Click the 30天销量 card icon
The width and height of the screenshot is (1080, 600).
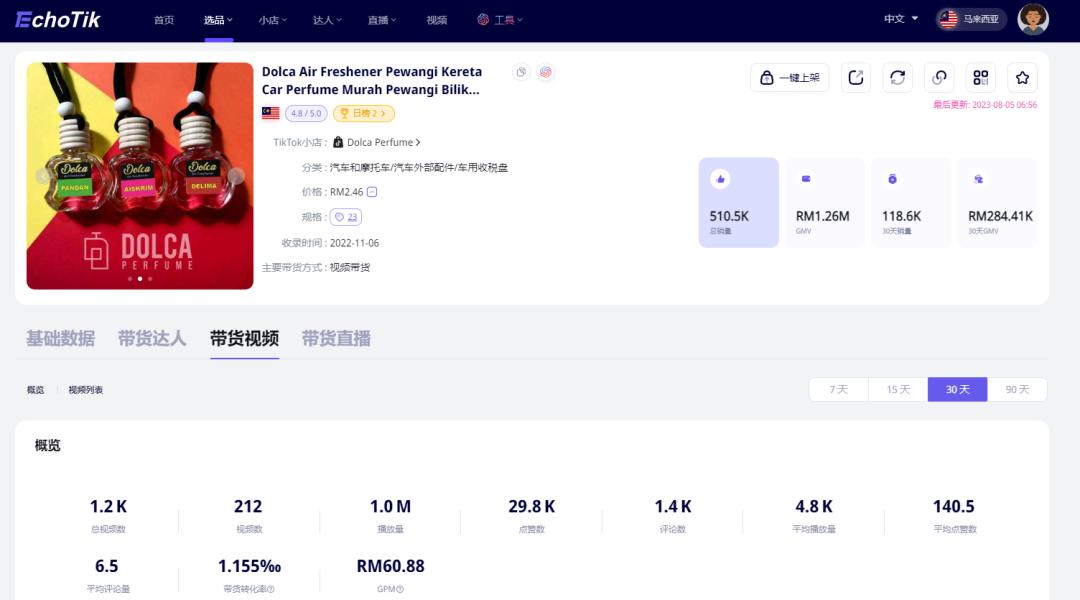(x=892, y=179)
